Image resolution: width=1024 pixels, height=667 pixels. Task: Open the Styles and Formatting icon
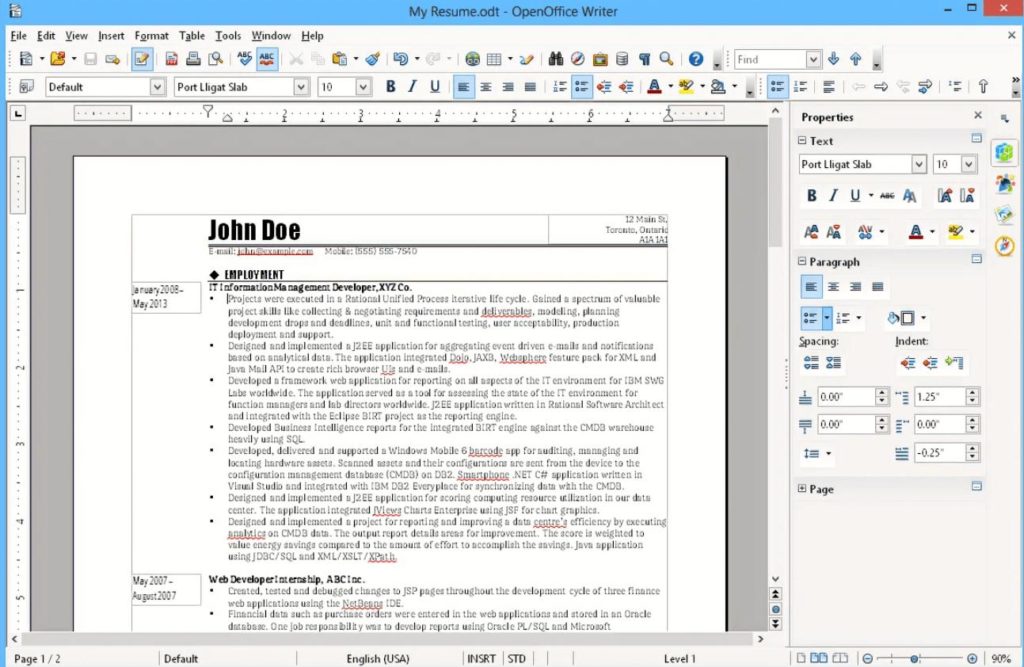point(27,87)
